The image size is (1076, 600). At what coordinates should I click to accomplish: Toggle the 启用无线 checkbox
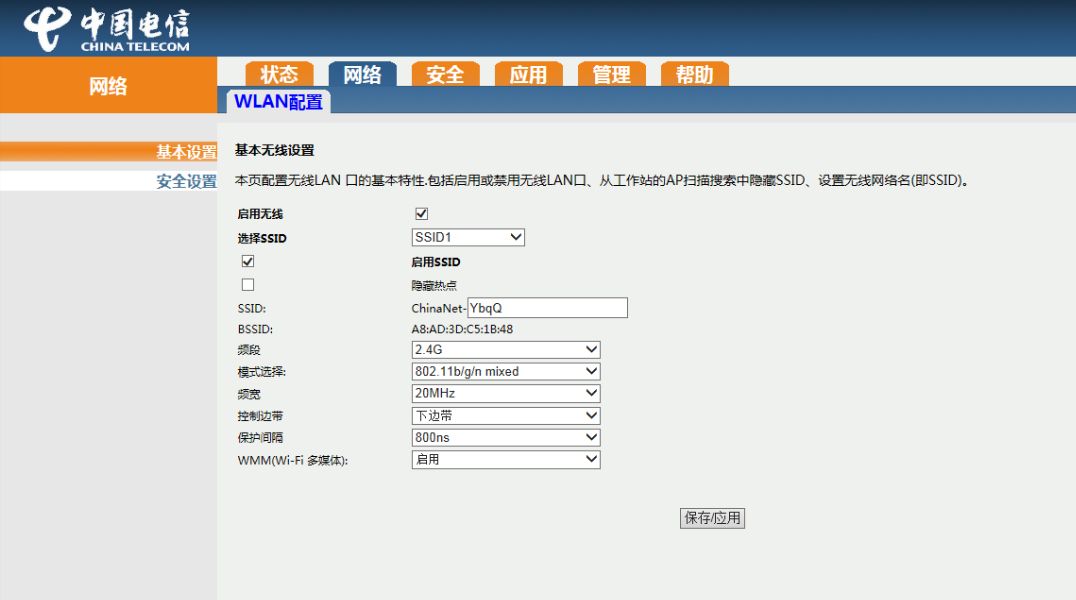421,214
